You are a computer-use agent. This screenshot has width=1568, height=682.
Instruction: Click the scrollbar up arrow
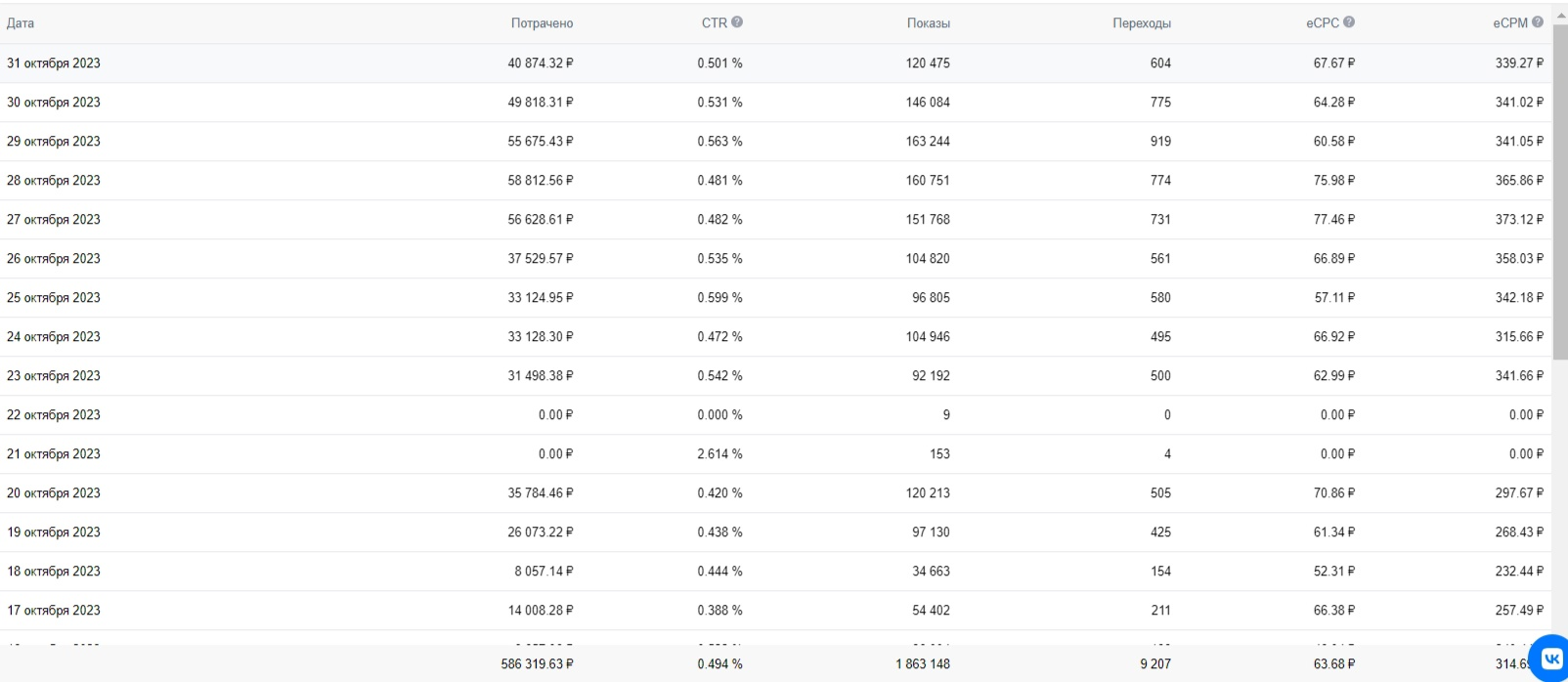(1560, 16)
